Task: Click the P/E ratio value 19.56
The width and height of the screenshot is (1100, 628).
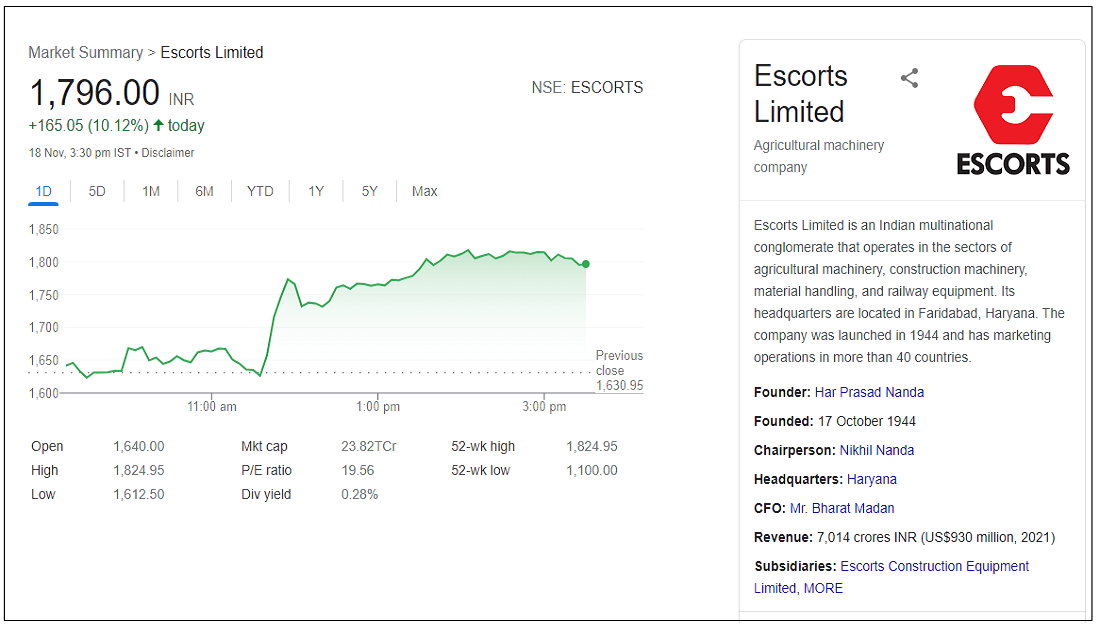Action: (x=358, y=470)
